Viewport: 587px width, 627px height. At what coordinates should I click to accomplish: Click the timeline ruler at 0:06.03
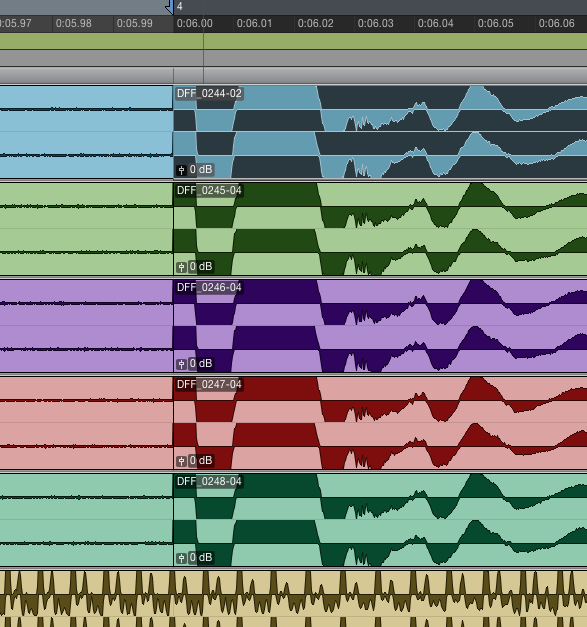pyautogui.click(x=375, y=23)
